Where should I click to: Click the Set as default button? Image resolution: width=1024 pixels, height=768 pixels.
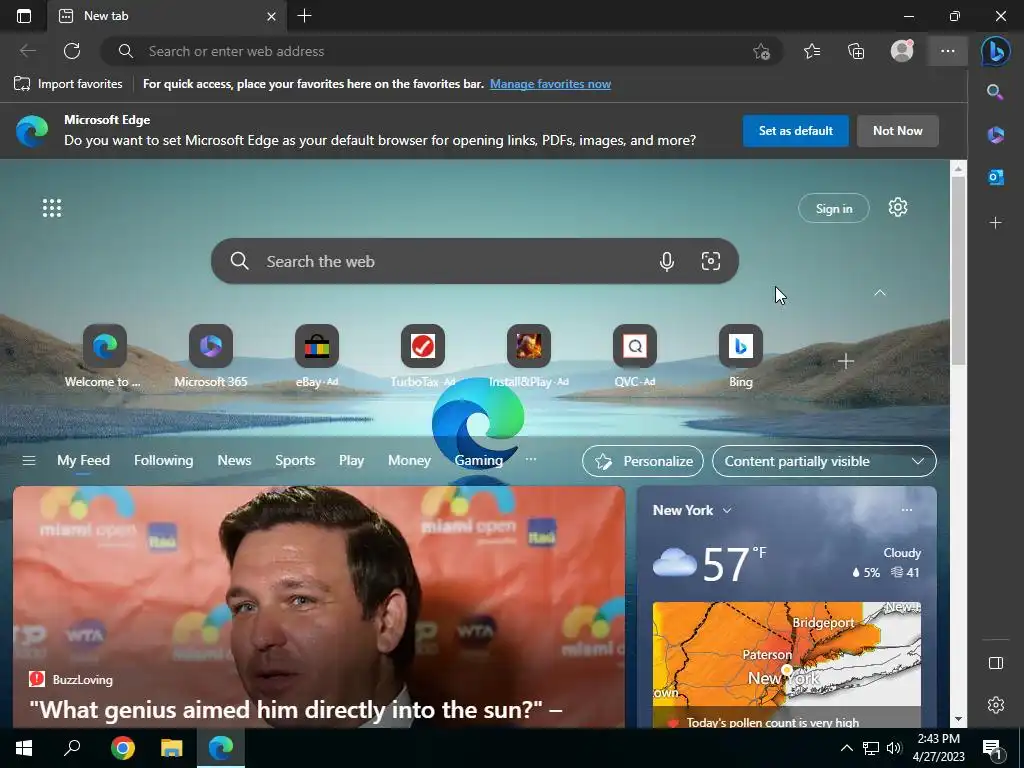(795, 131)
